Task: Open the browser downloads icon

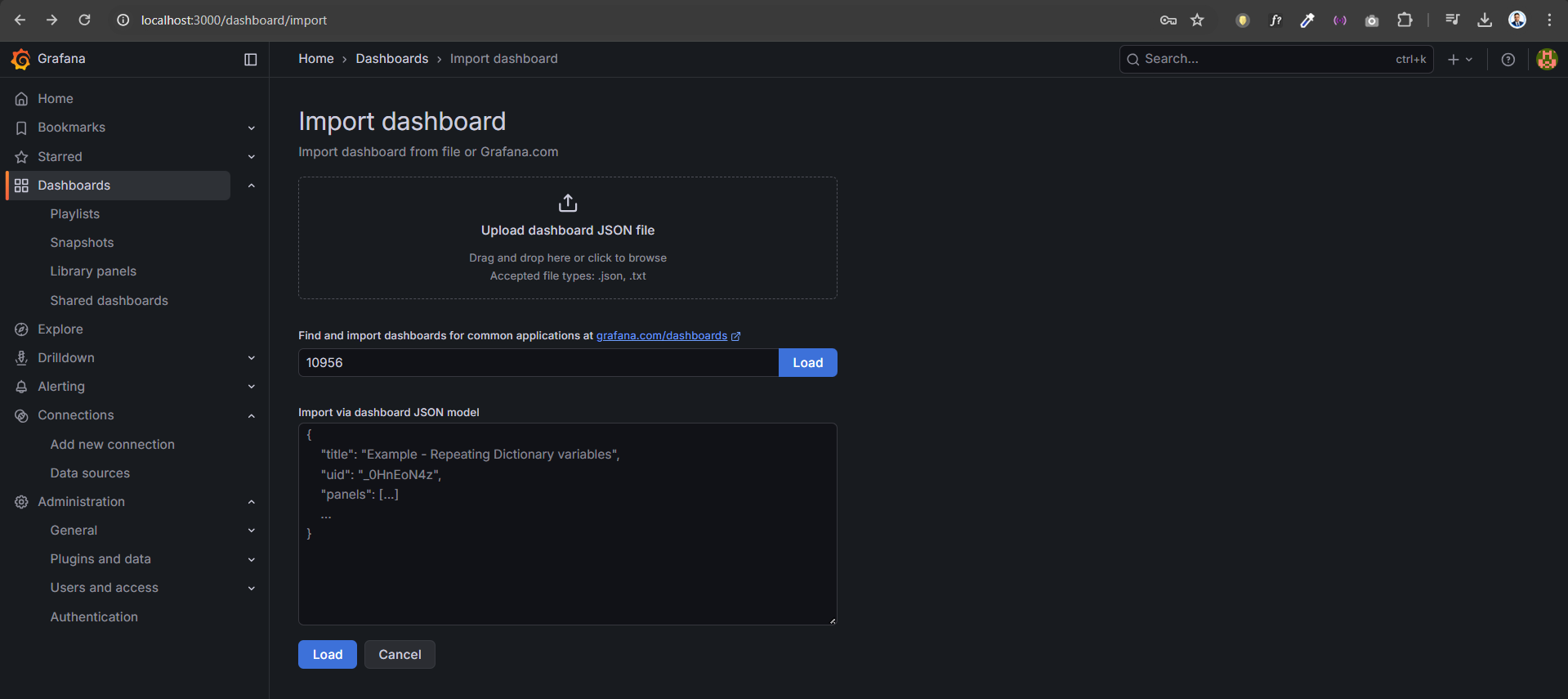Action: click(1485, 20)
